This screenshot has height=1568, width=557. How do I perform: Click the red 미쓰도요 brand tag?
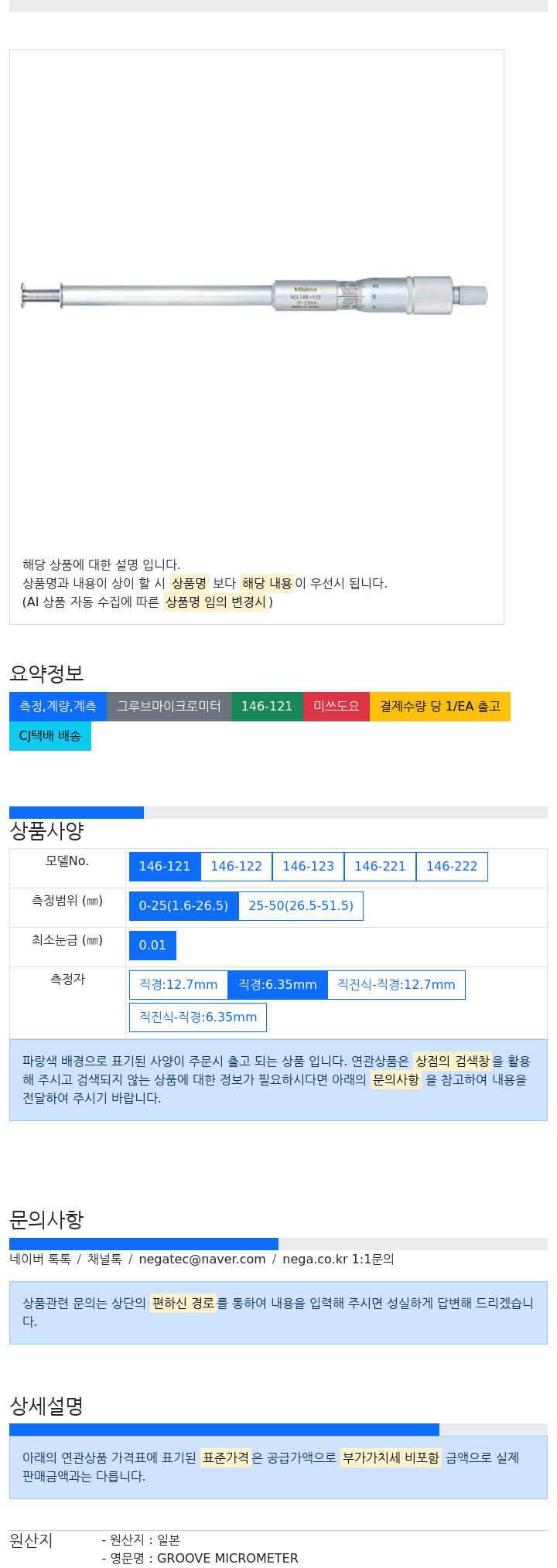[x=337, y=707]
